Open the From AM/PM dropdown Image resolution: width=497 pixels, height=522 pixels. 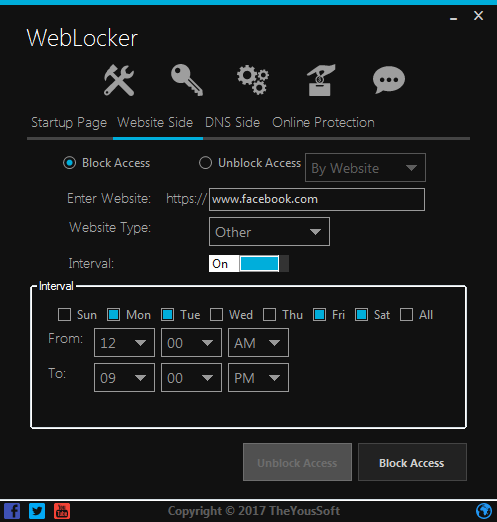pos(258,343)
